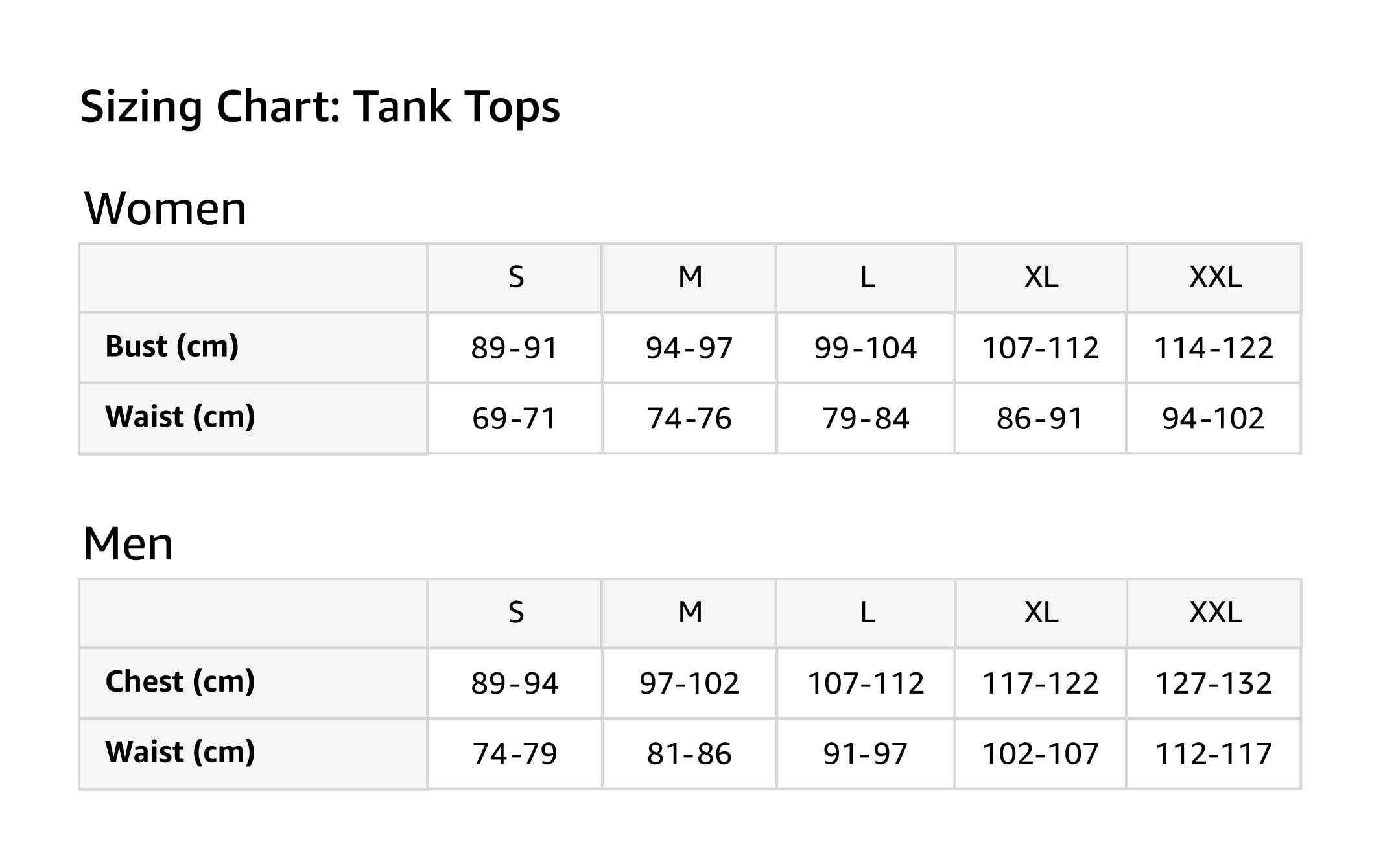Click the Women's table M column header
The height and width of the screenshot is (868, 1383).
[690, 277]
